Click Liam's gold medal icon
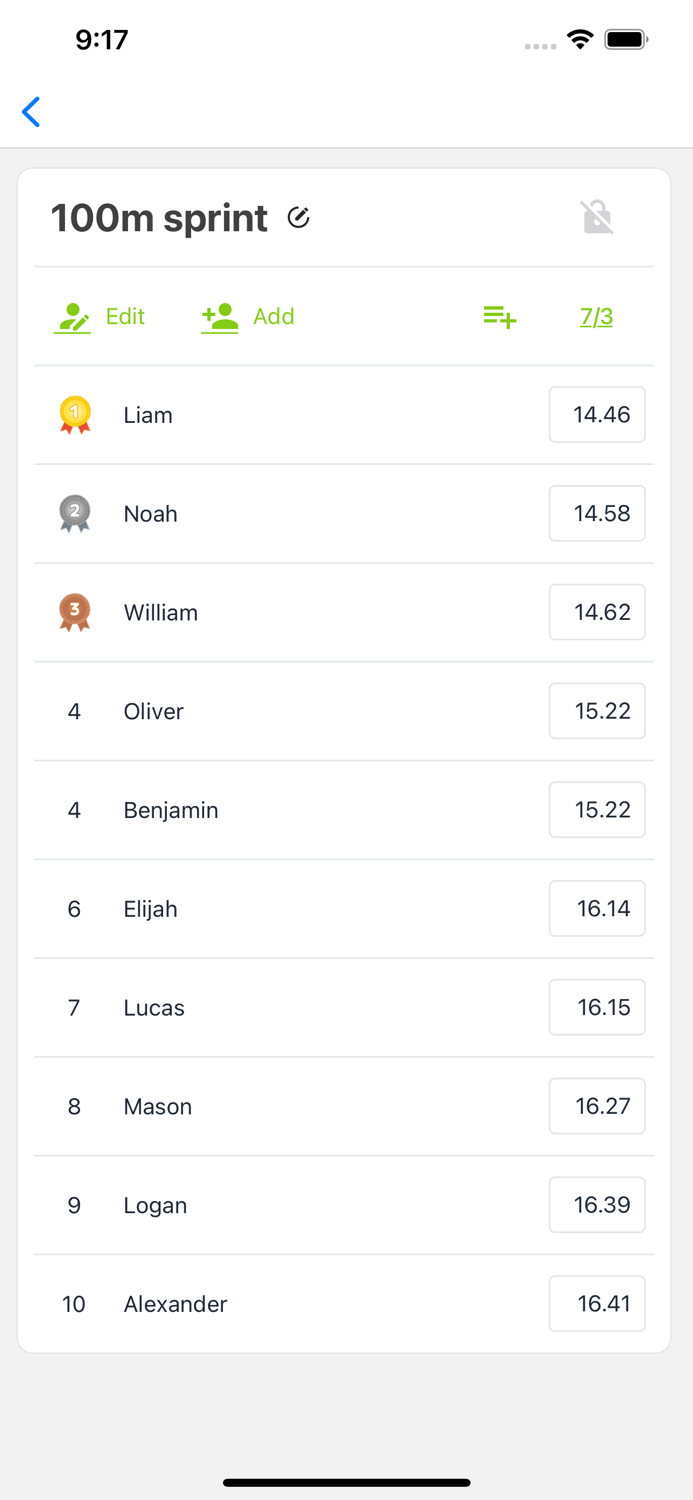 pos(74,414)
